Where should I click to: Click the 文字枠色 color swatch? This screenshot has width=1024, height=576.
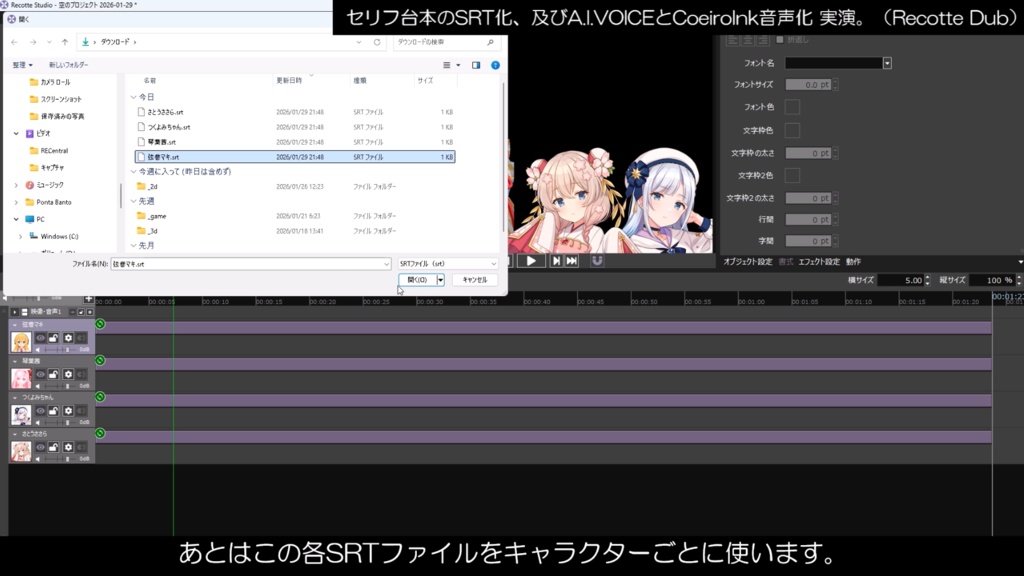click(792, 131)
